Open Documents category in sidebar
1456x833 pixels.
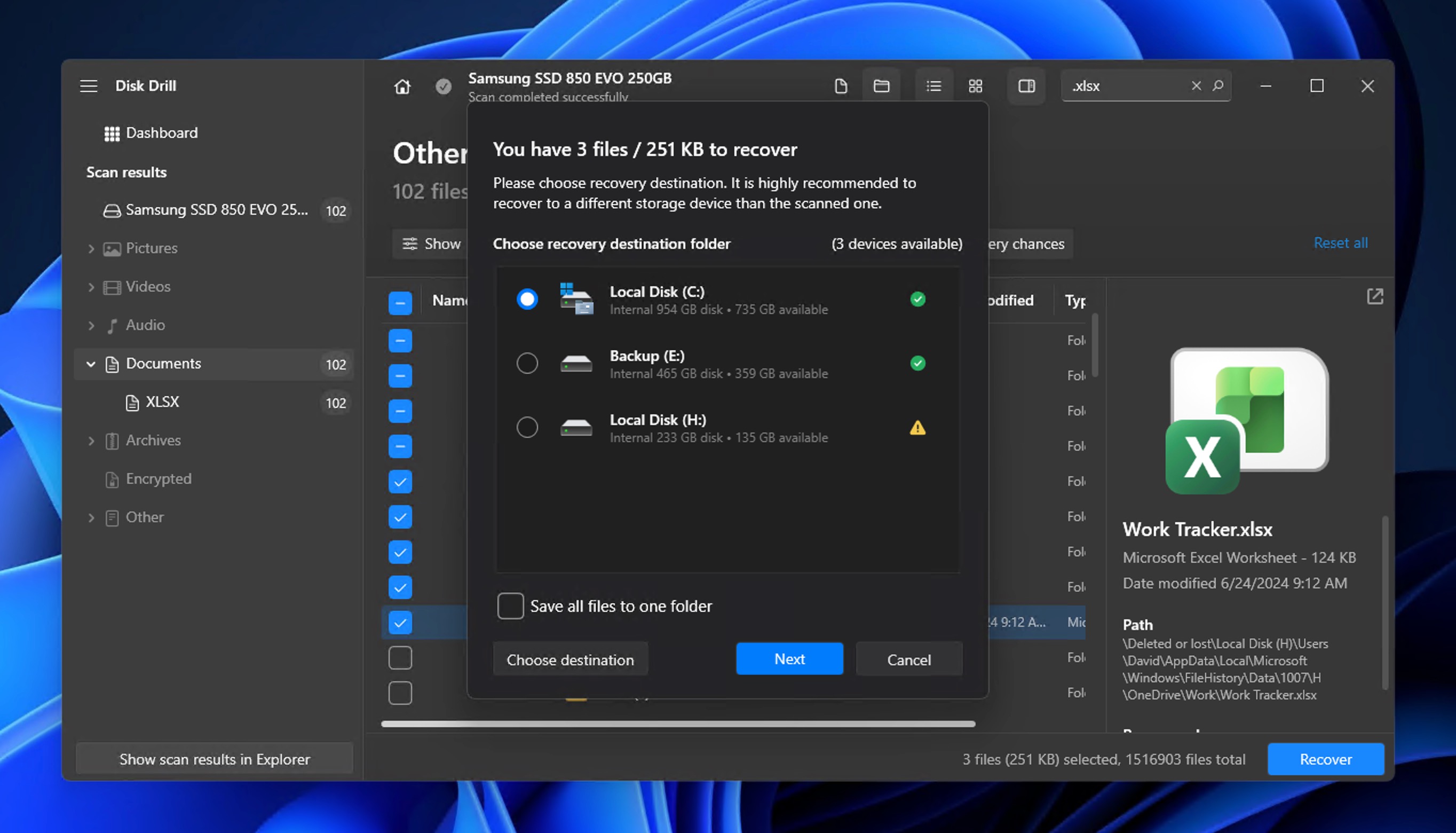(214, 364)
